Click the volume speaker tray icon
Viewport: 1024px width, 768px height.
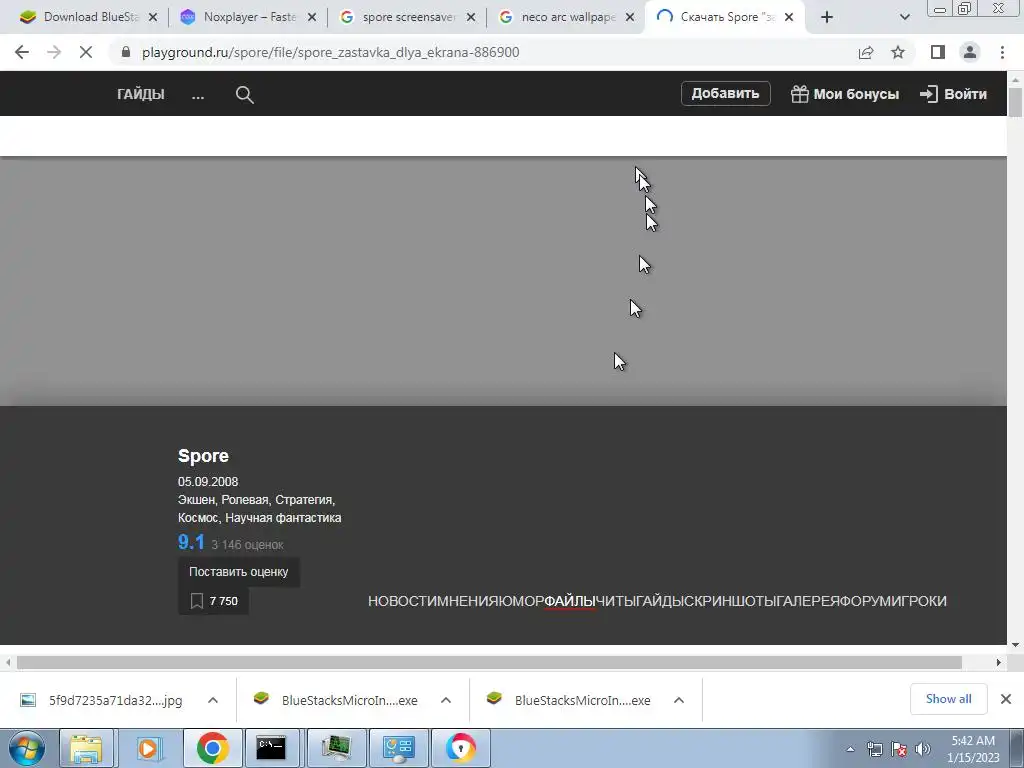(923, 749)
